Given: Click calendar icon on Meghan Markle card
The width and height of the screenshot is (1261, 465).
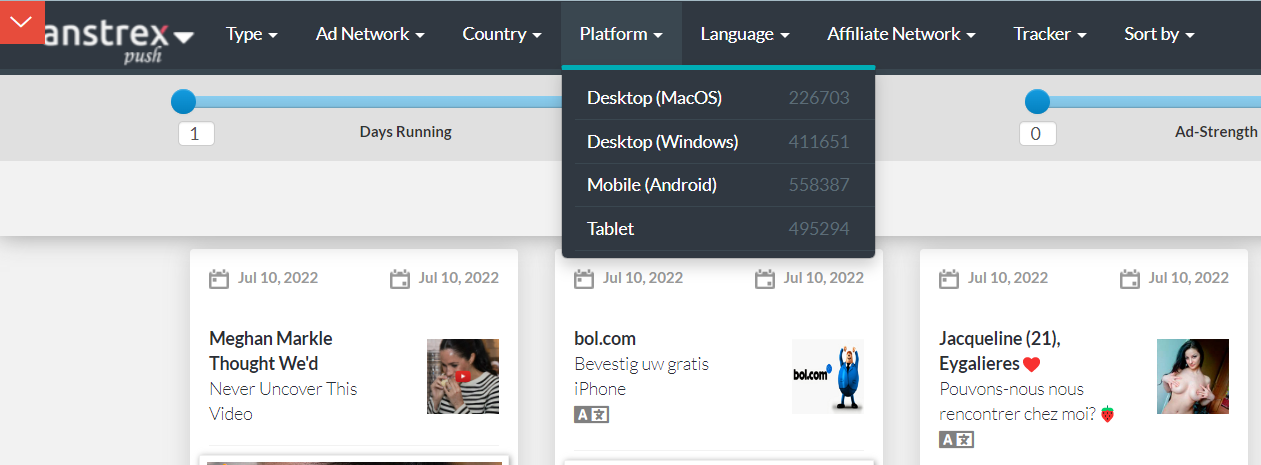Looking at the screenshot, I should [219, 278].
